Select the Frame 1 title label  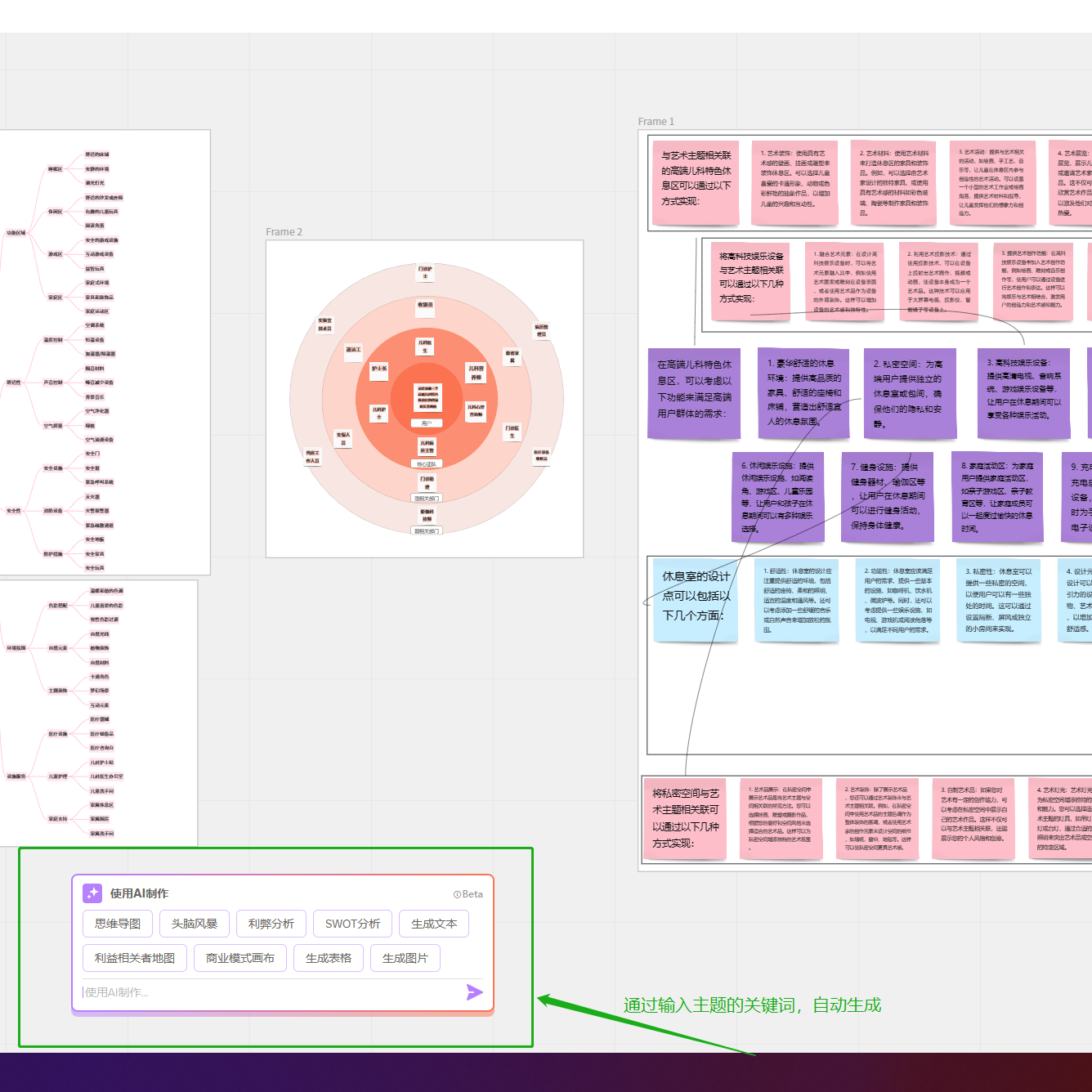pos(656,122)
